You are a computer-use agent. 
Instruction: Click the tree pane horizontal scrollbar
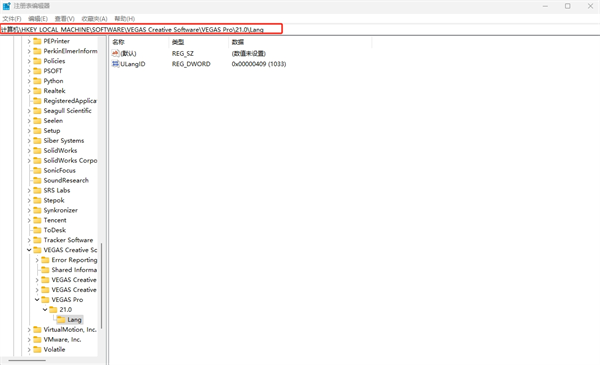coord(27,360)
